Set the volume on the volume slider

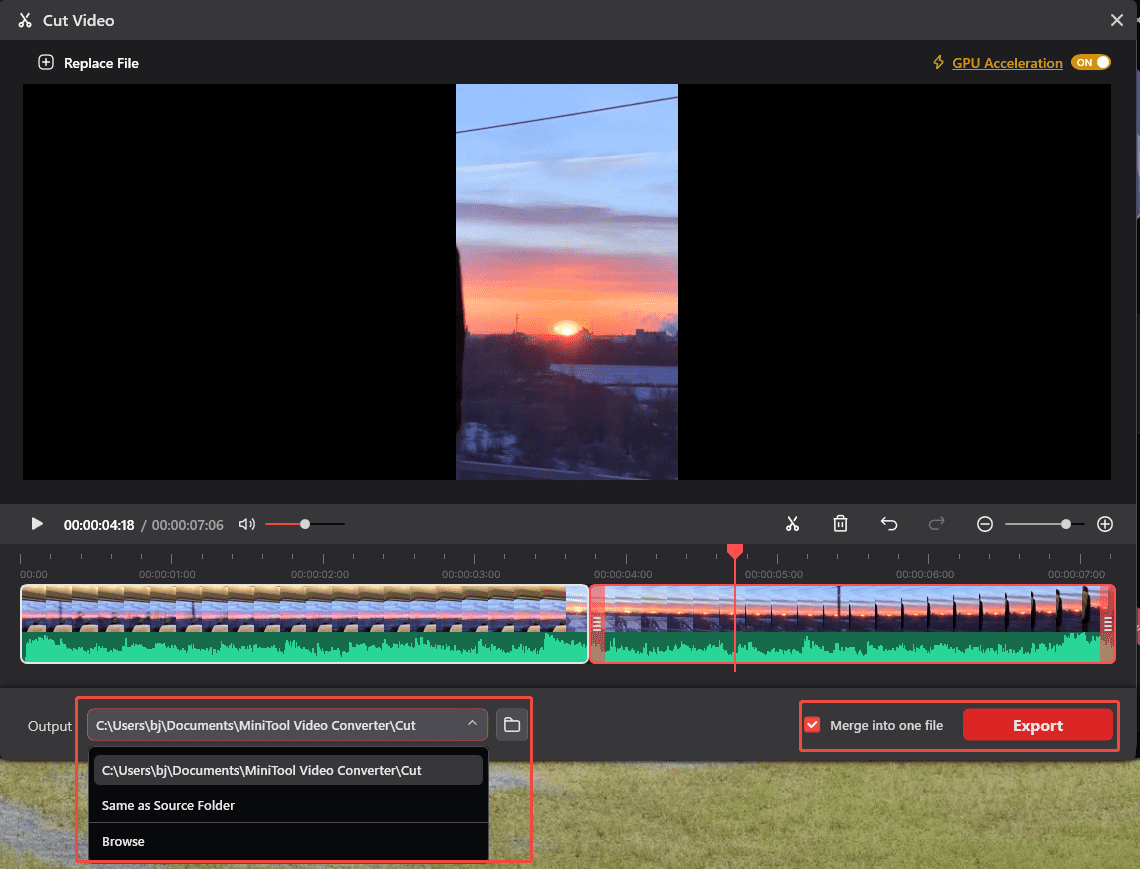click(305, 524)
